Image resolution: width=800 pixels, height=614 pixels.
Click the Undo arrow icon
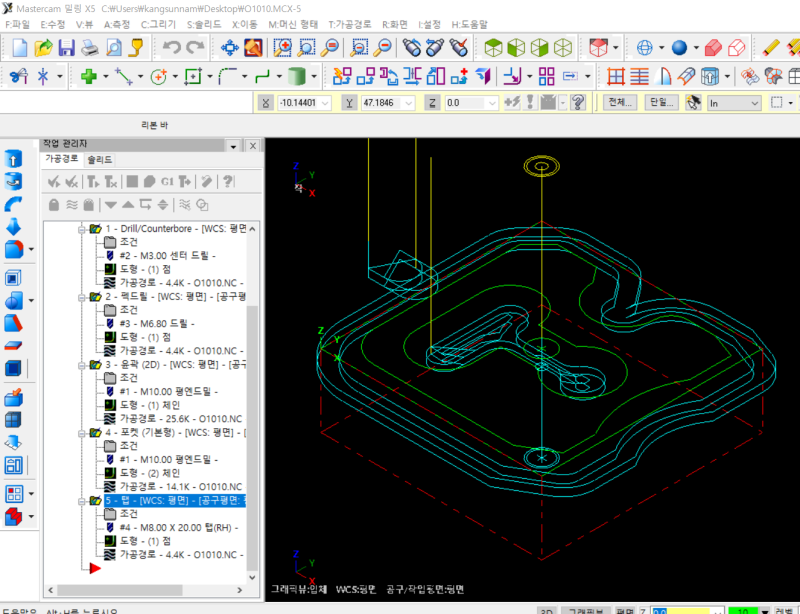click(x=172, y=47)
